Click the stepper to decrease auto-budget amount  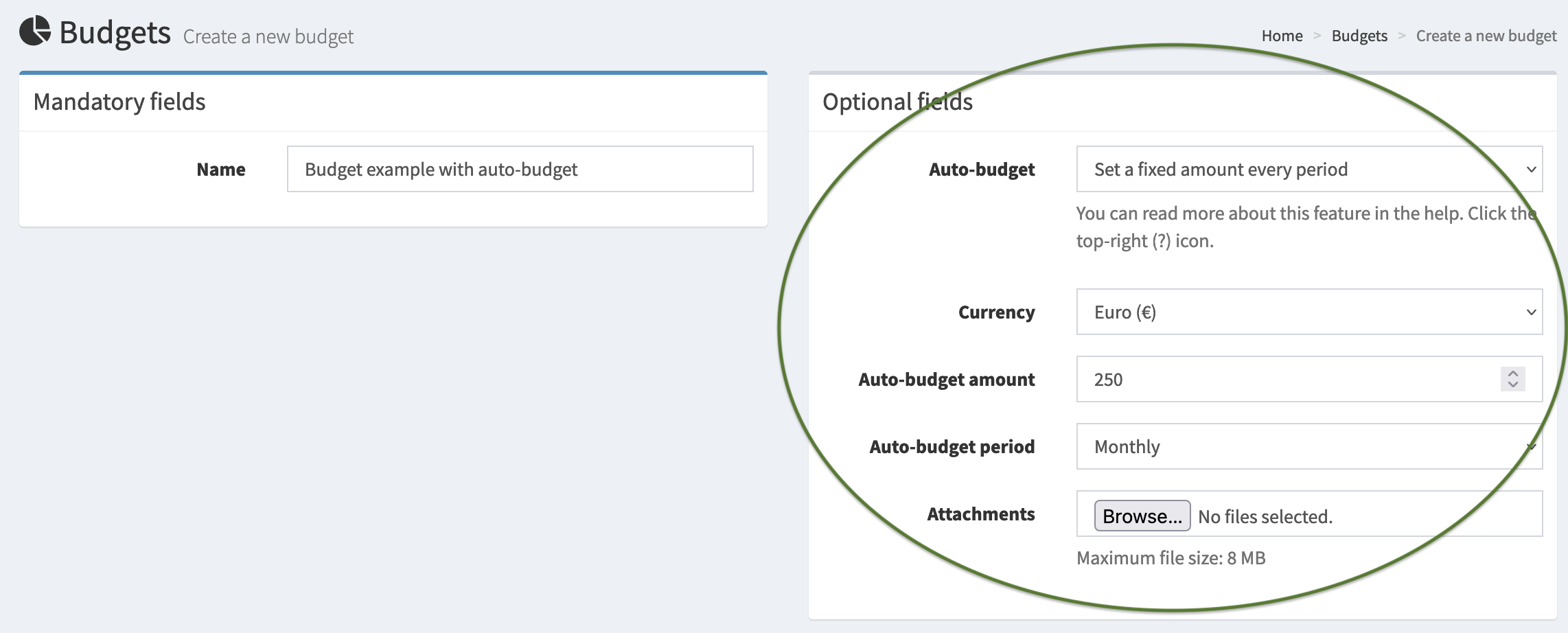1512,384
